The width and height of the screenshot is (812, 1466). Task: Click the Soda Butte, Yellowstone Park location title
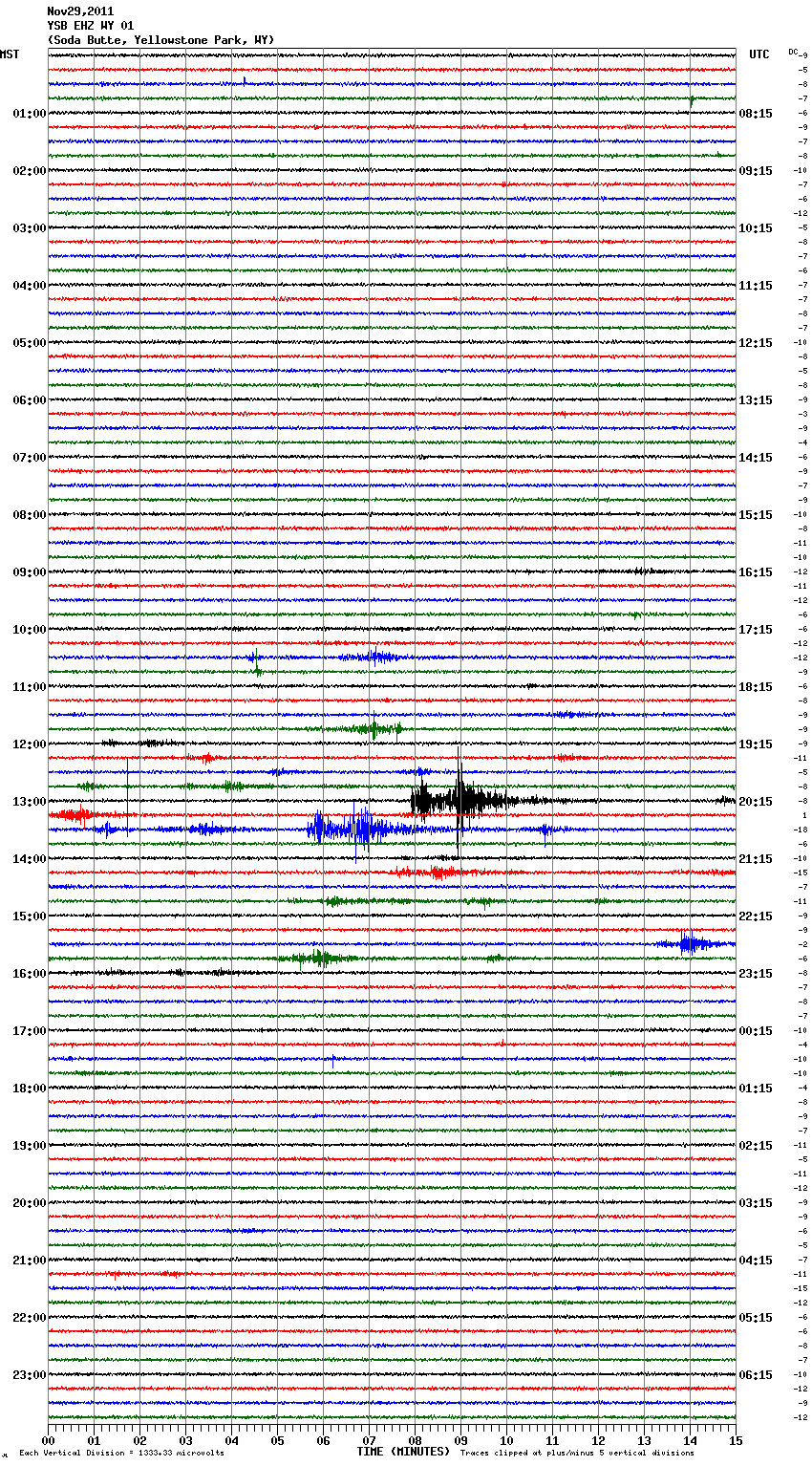(160, 40)
